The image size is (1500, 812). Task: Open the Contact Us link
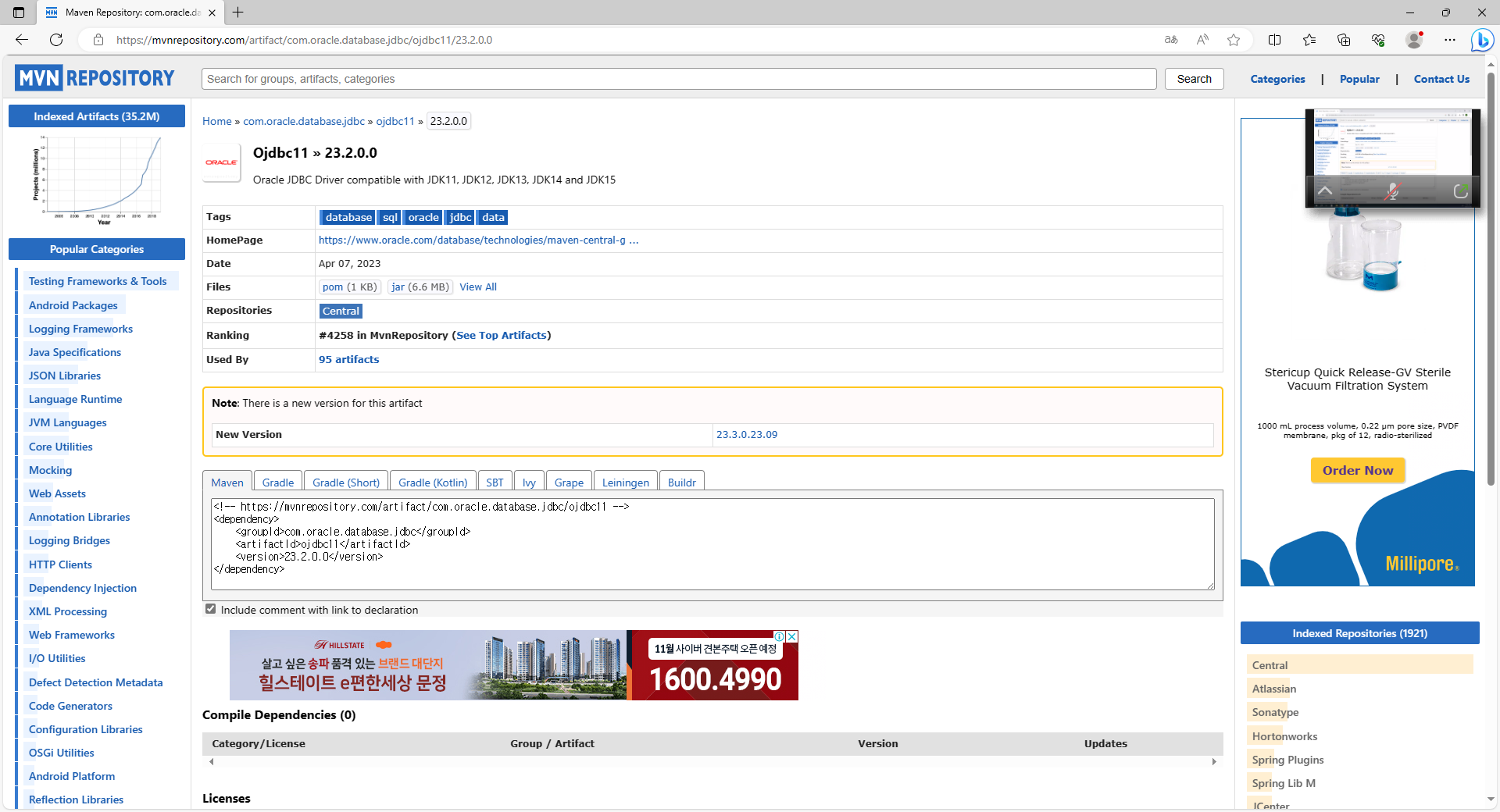coord(1441,79)
